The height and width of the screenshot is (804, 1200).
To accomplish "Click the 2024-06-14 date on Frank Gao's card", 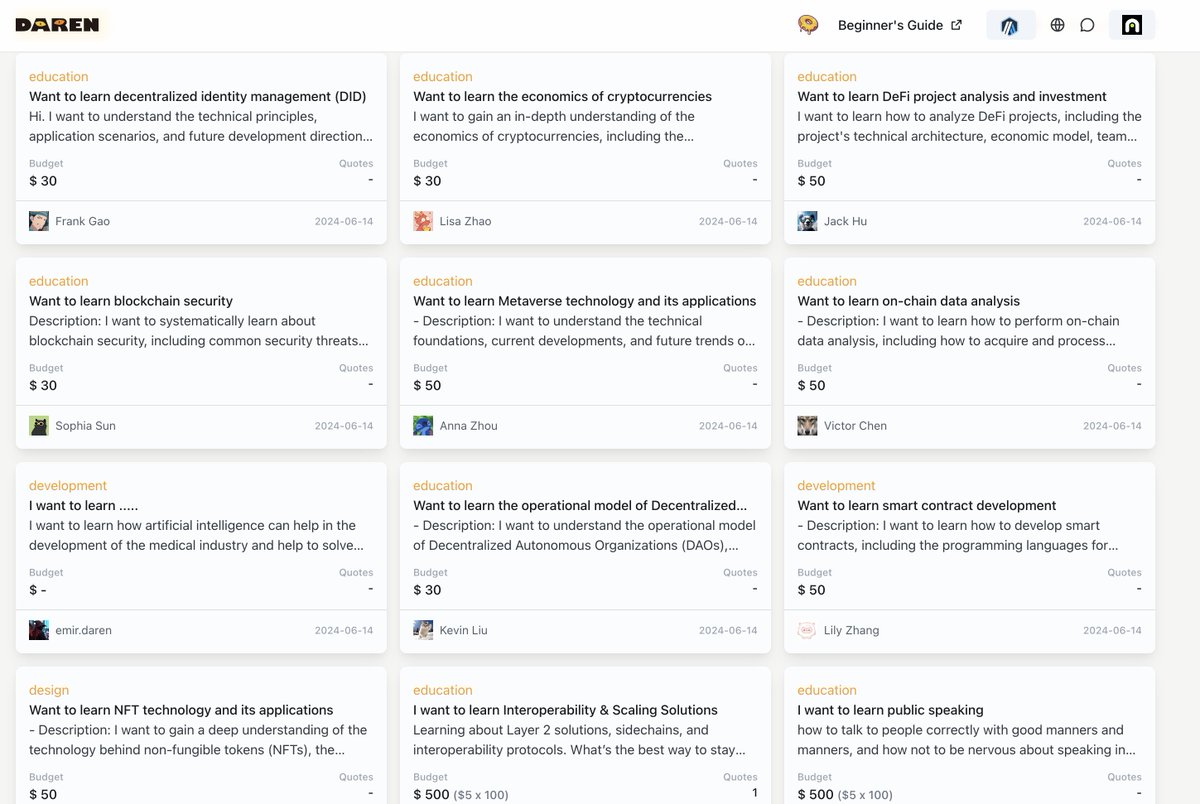I will (344, 221).
